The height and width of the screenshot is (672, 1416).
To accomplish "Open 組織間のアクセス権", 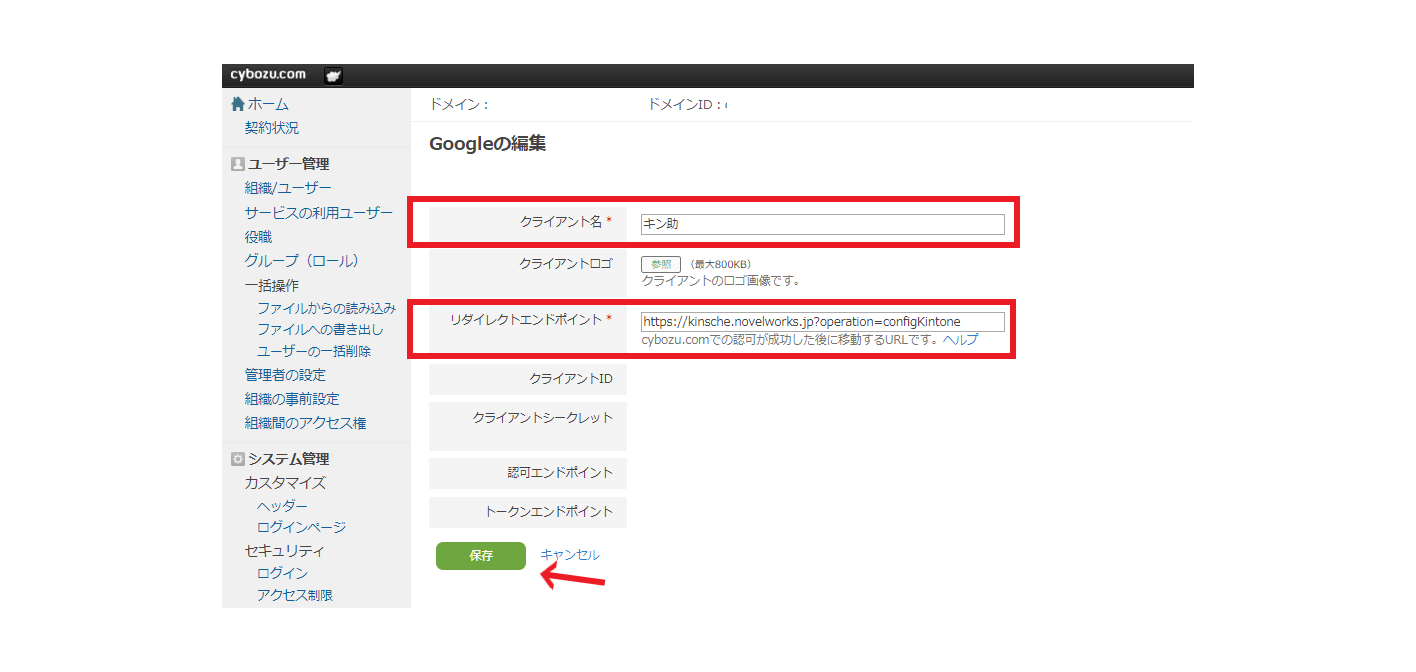I will (305, 423).
